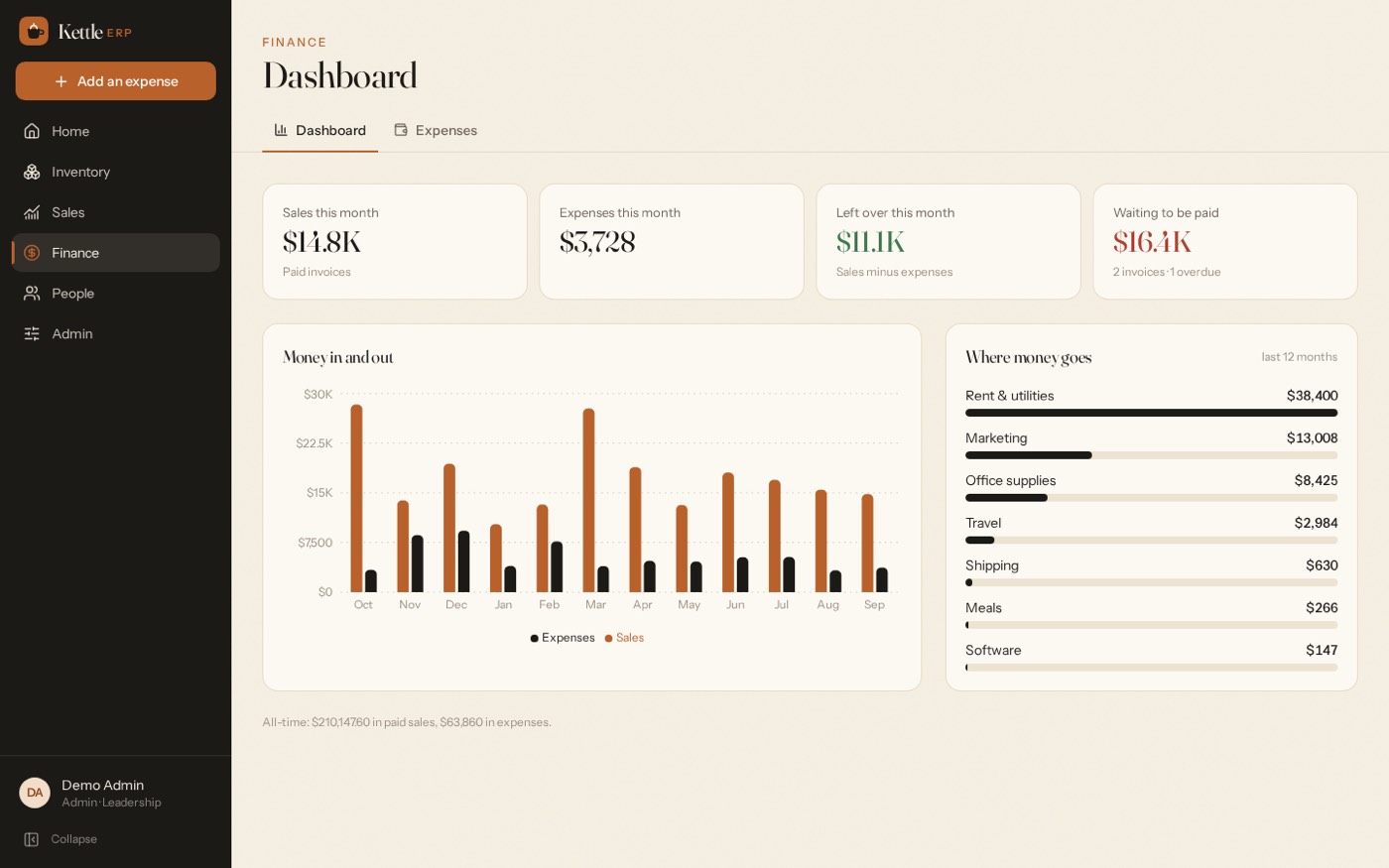Click the Sales chart icon in the sidebar

(x=32, y=212)
